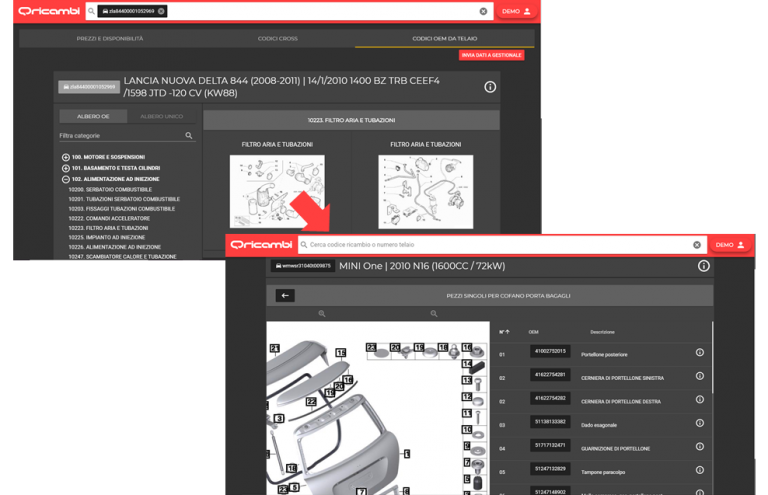The width and height of the screenshot is (768, 495).
Task: Select the Albero Unico tree view
Action: pyautogui.click(x=161, y=116)
